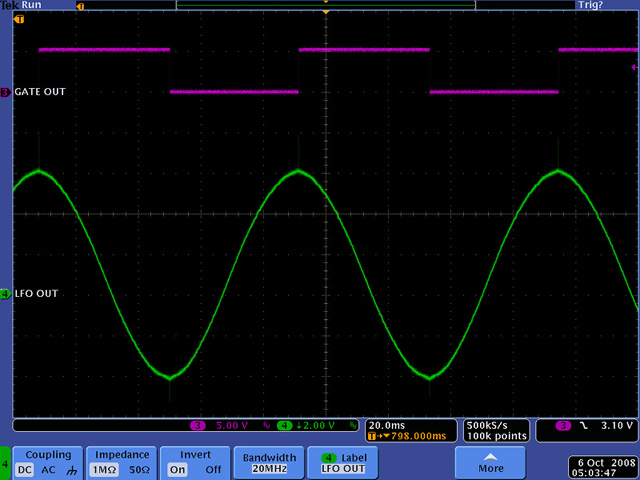The image size is (640, 480).
Task: Click the 05:03:47 time display
Action: [x=594, y=473]
